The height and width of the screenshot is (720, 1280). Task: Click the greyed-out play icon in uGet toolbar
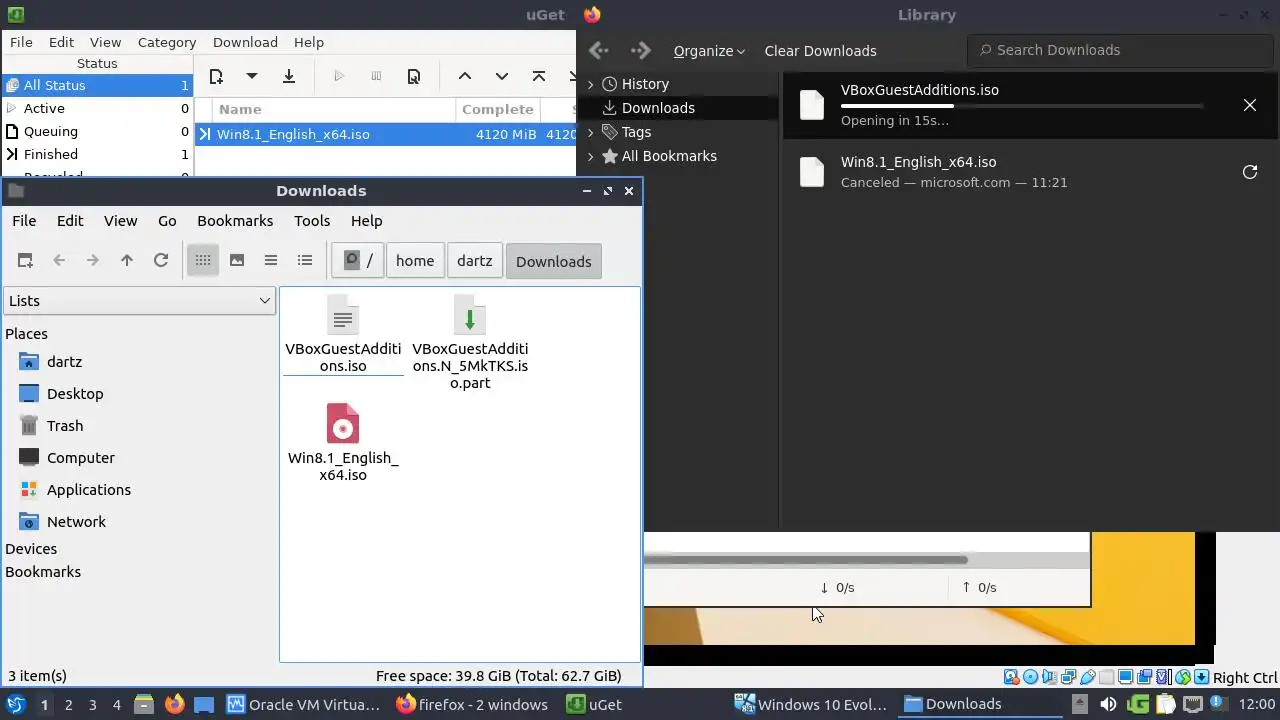[x=338, y=76]
